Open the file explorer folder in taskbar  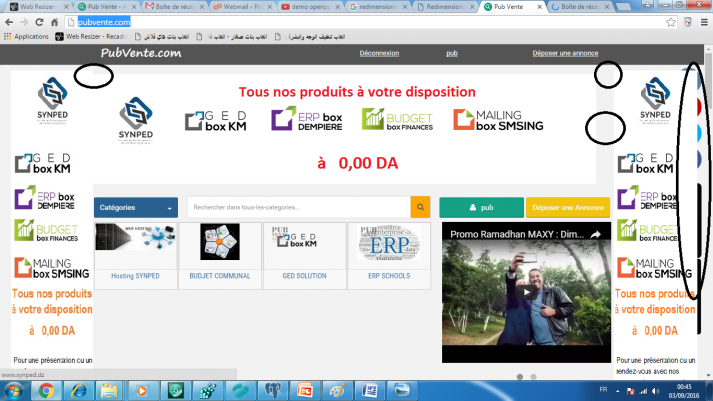[109, 391]
